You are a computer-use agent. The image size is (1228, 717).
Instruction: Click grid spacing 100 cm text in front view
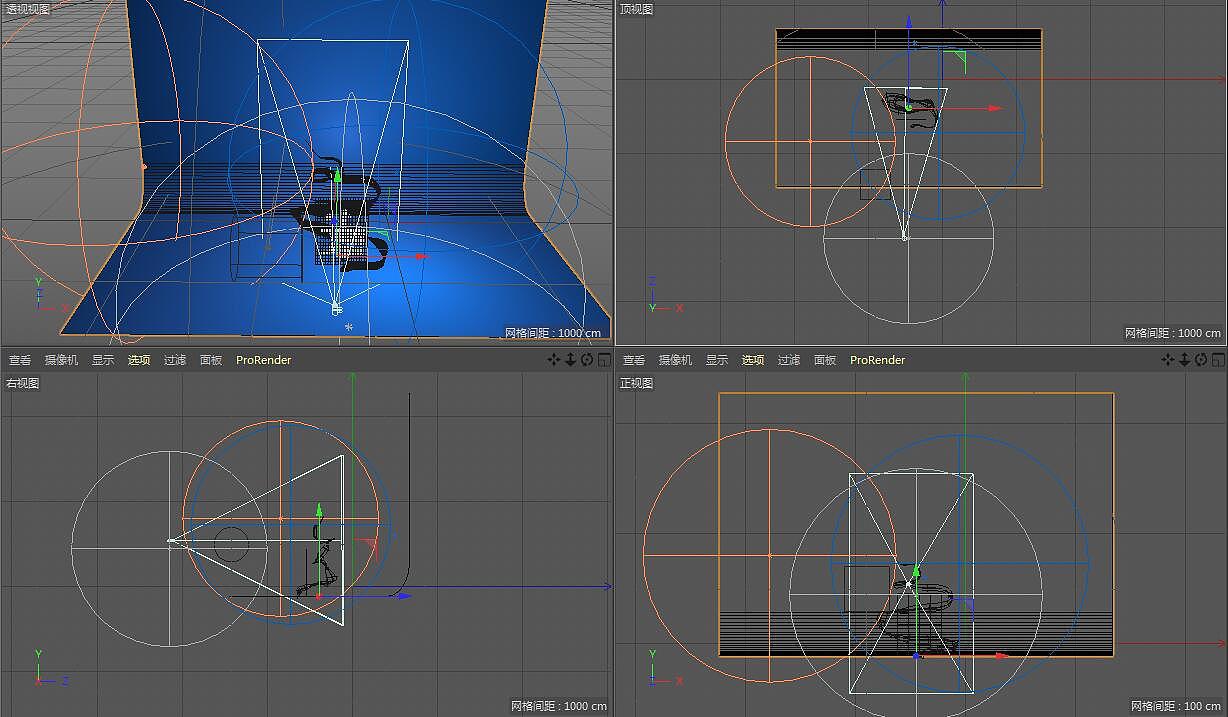[x=1176, y=706]
